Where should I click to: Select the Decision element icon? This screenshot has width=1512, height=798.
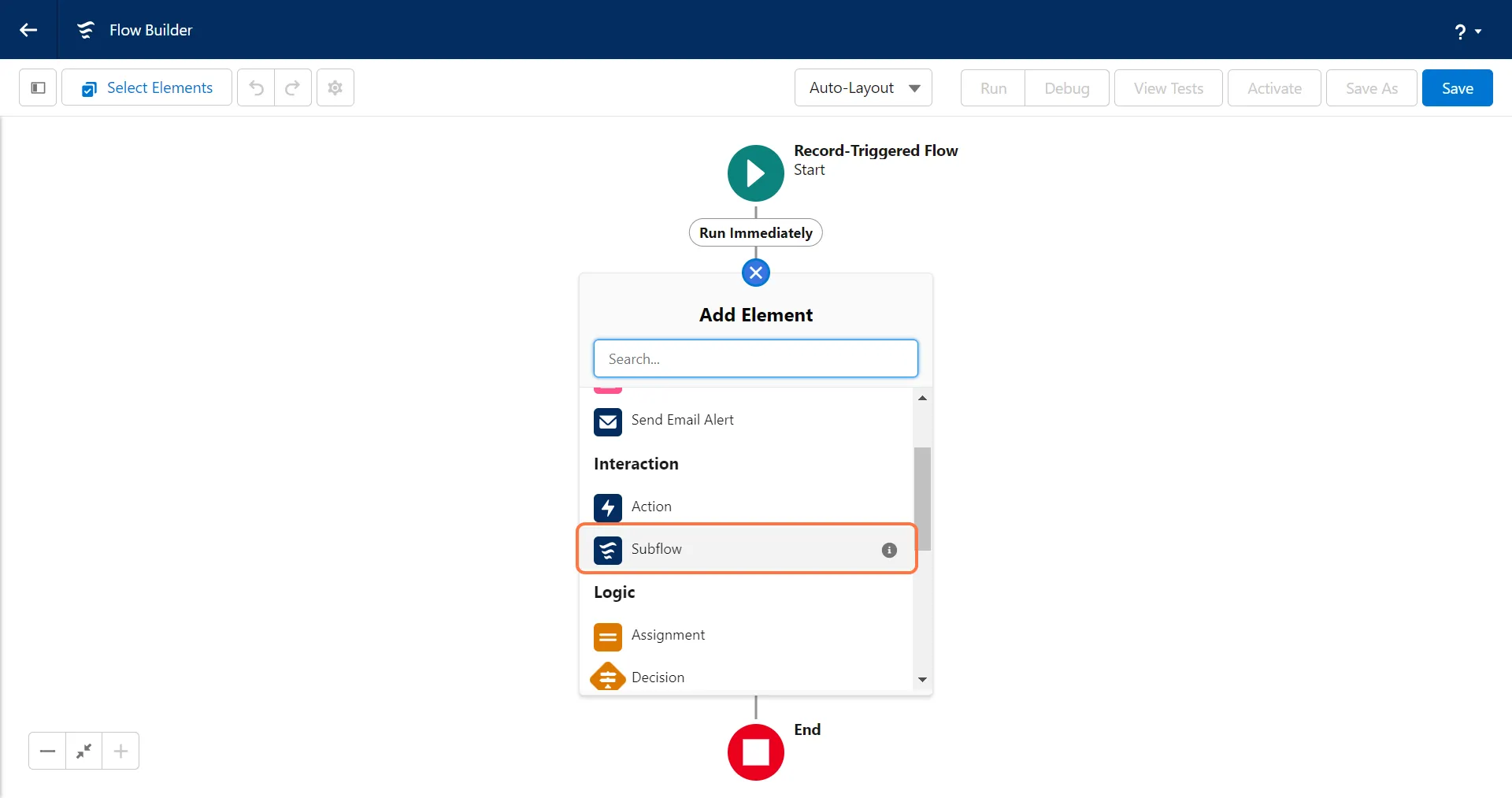608,677
